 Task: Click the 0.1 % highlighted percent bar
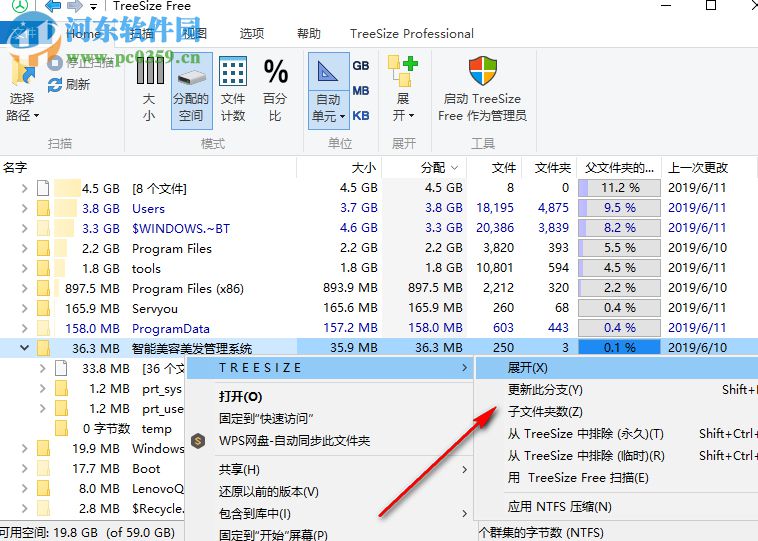point(619,348)
